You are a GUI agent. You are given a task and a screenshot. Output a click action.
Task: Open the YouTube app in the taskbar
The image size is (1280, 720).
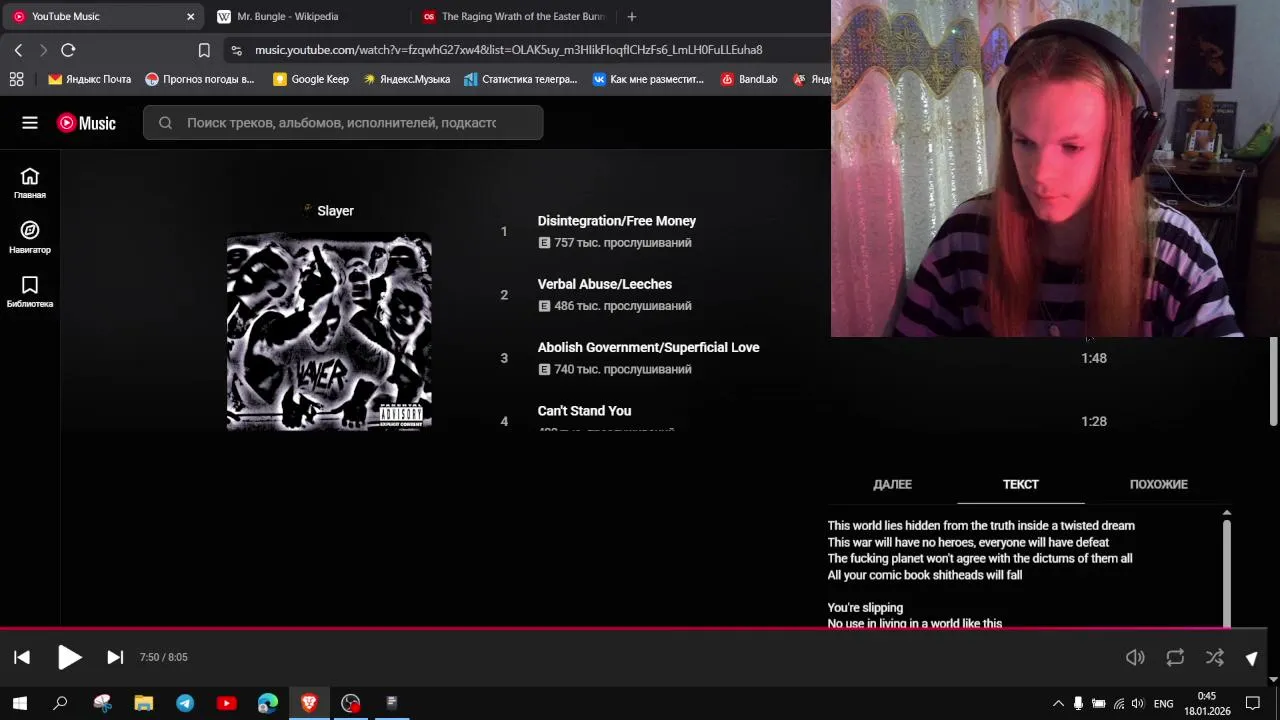pyautogui.click(x=226, y=703)
